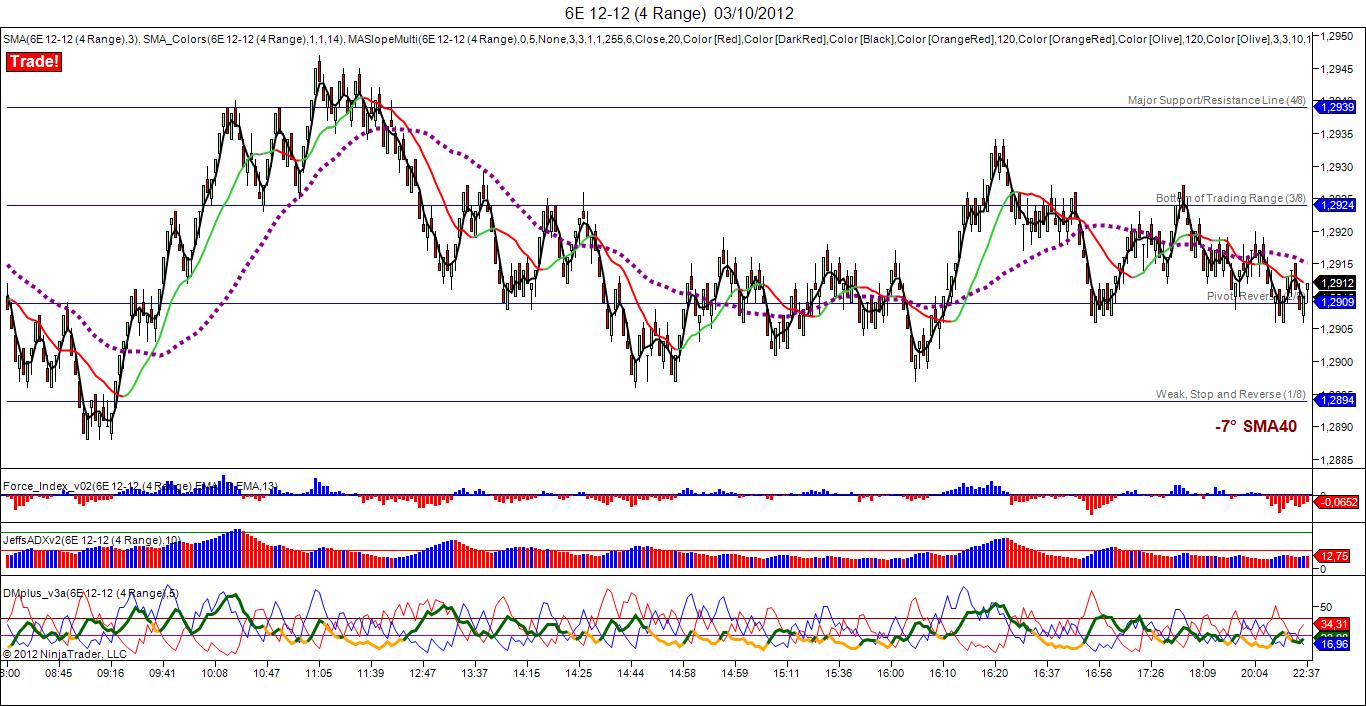
Task: Click the red -0,0652 Force Index marker
Action: coord(1337,502)
